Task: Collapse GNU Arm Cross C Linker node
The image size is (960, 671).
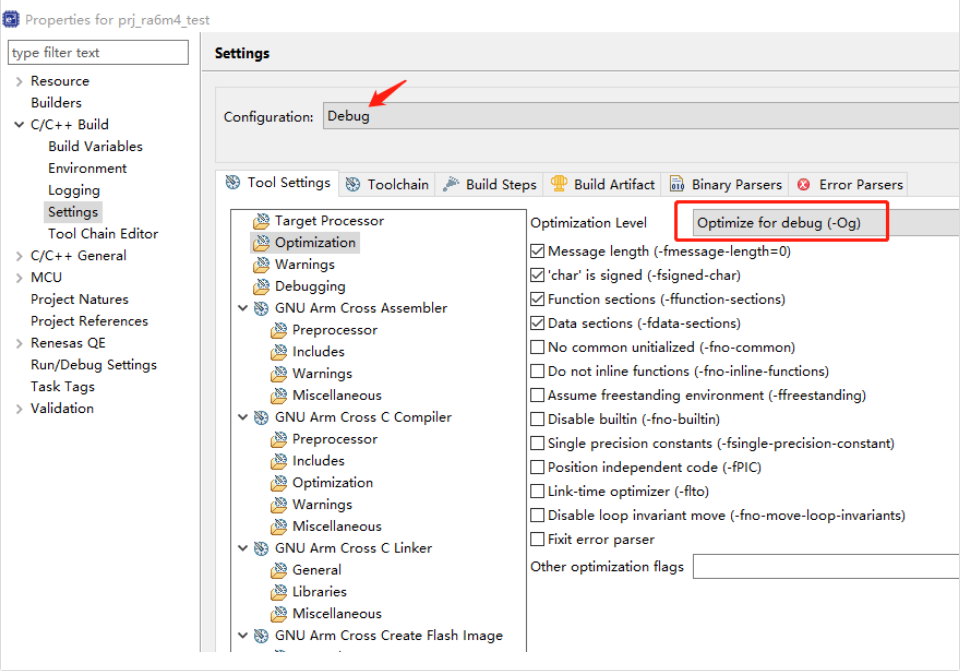Action: click(243, 547)
